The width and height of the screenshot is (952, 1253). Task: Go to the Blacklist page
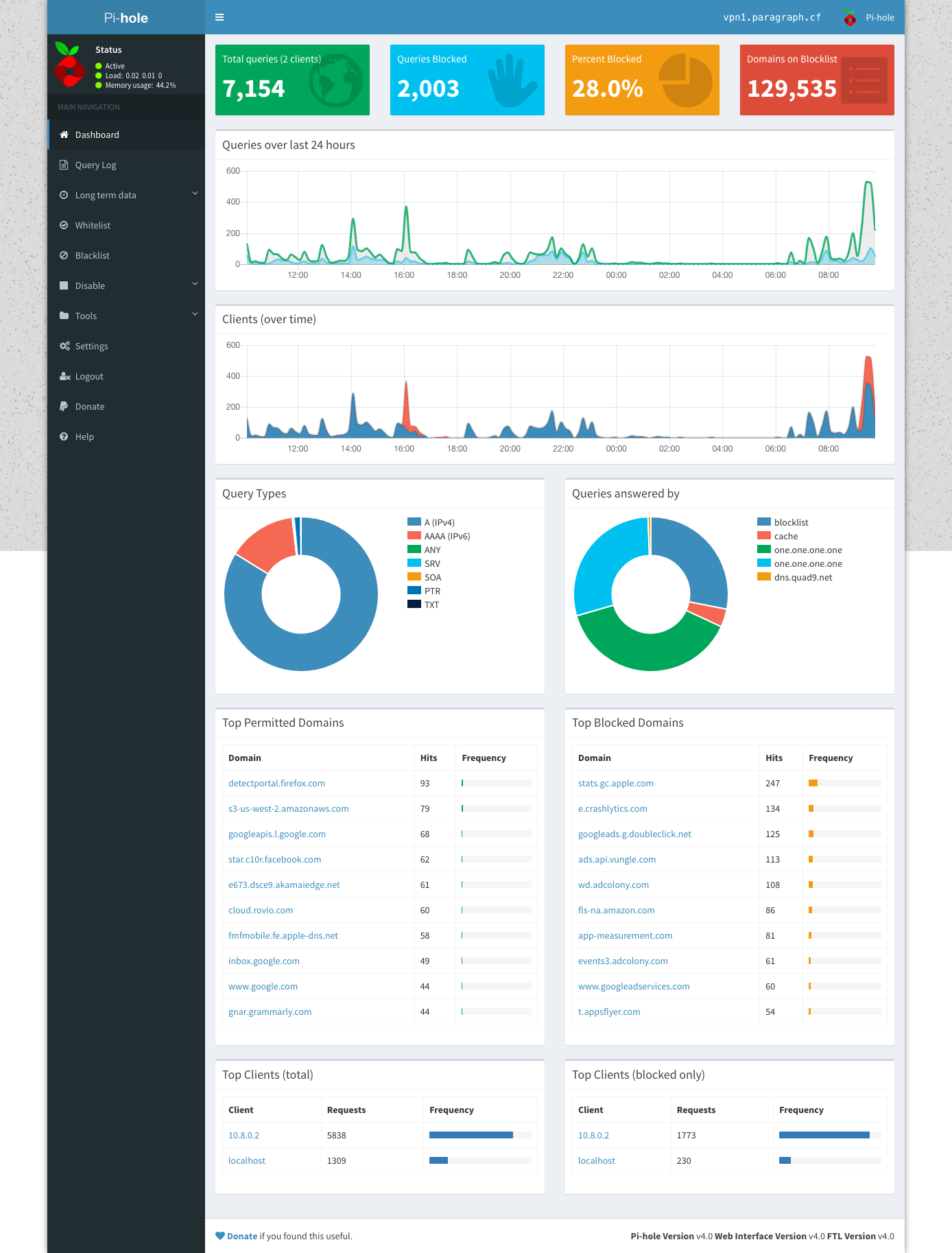tap(126, 255)
